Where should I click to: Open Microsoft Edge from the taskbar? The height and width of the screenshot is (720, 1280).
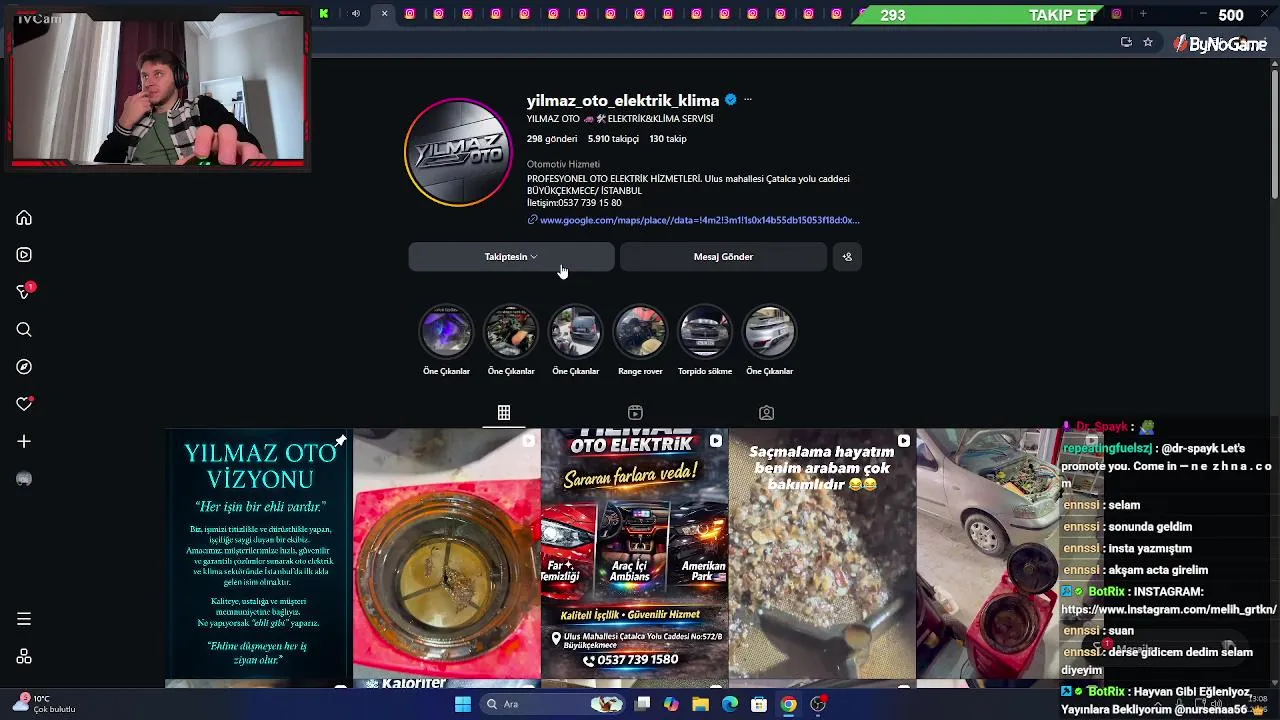(730, 704)
